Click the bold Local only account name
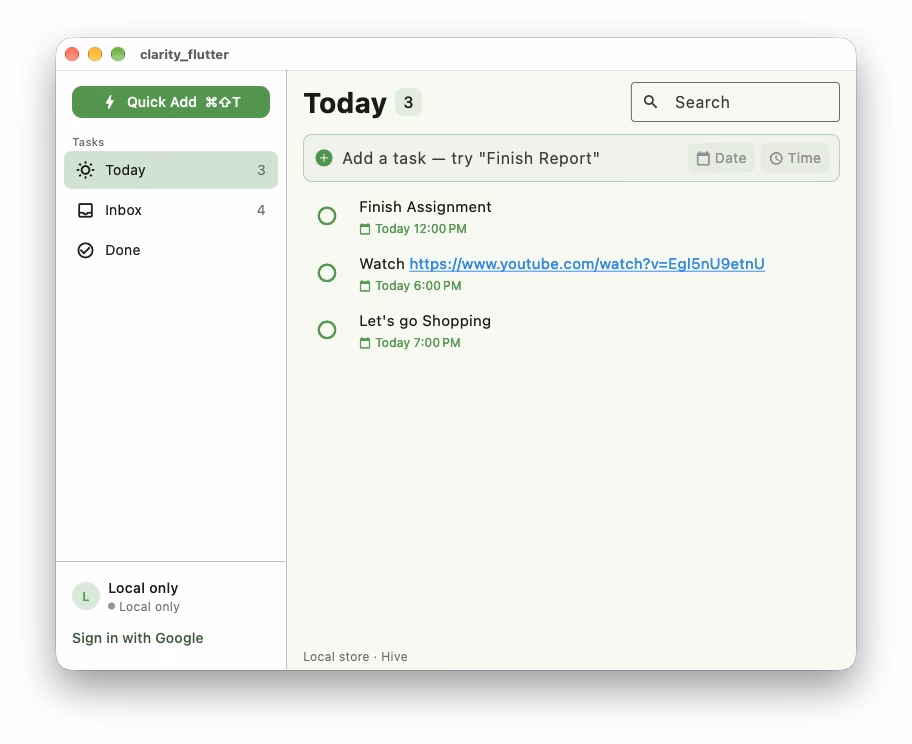912x744 pixels. [143, 588]
